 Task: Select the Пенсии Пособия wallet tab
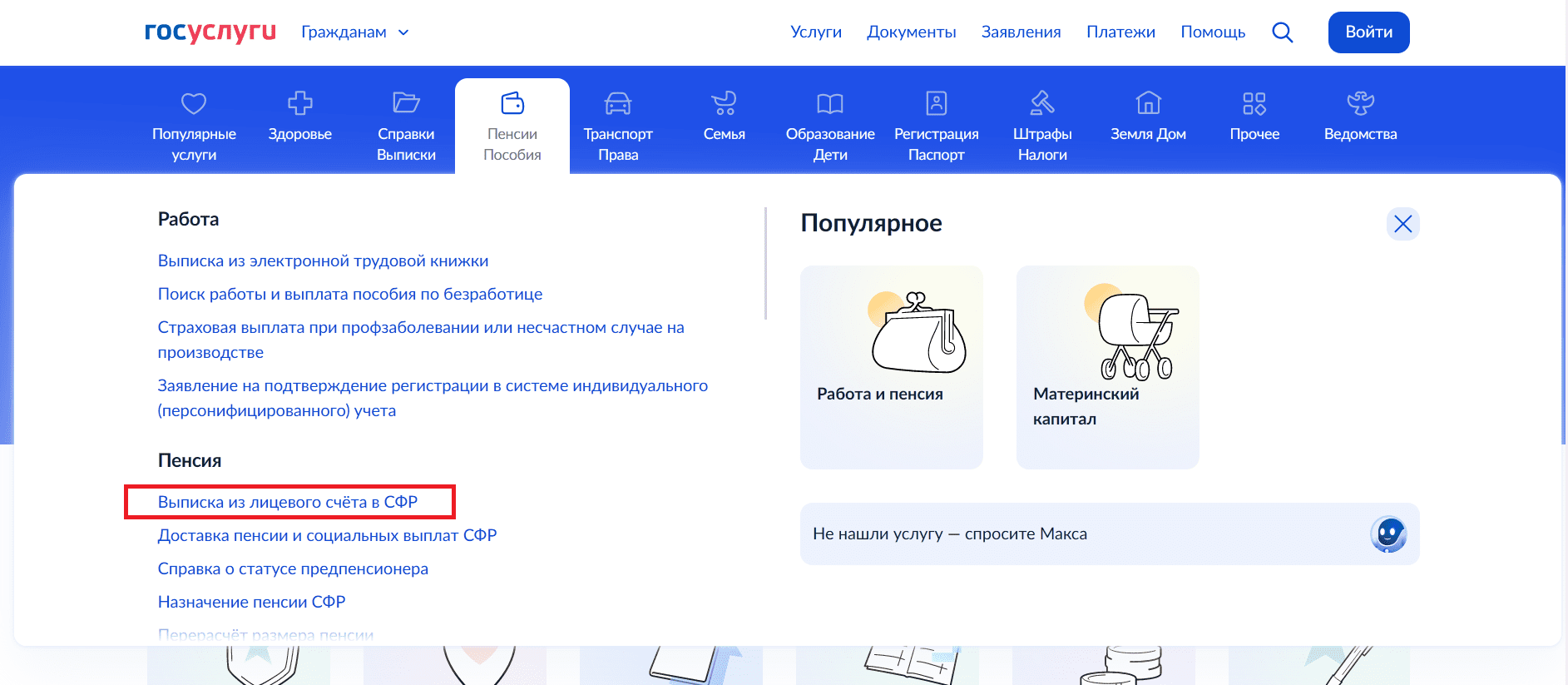(512, 127)
